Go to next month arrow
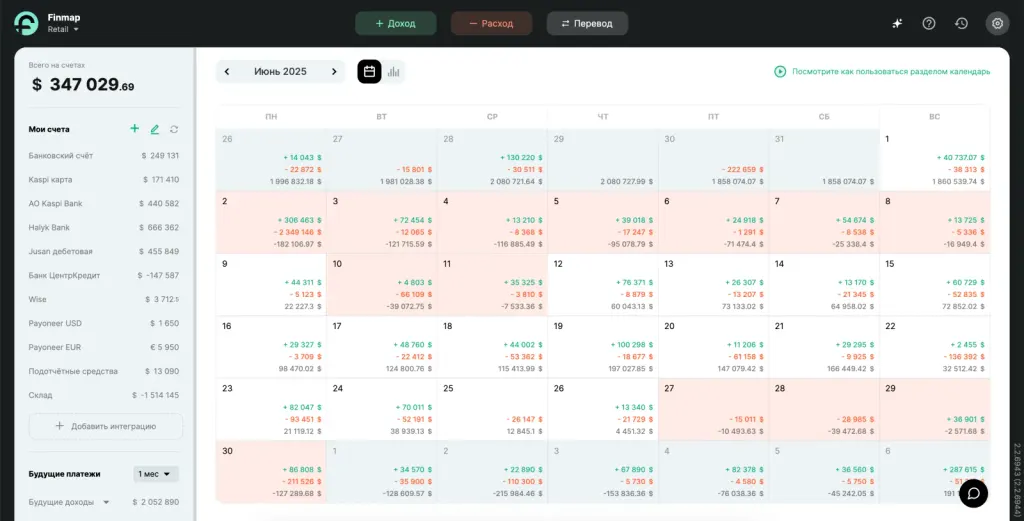The height and width of the screenshot is (521, 1024). click(x=334, y=72)
